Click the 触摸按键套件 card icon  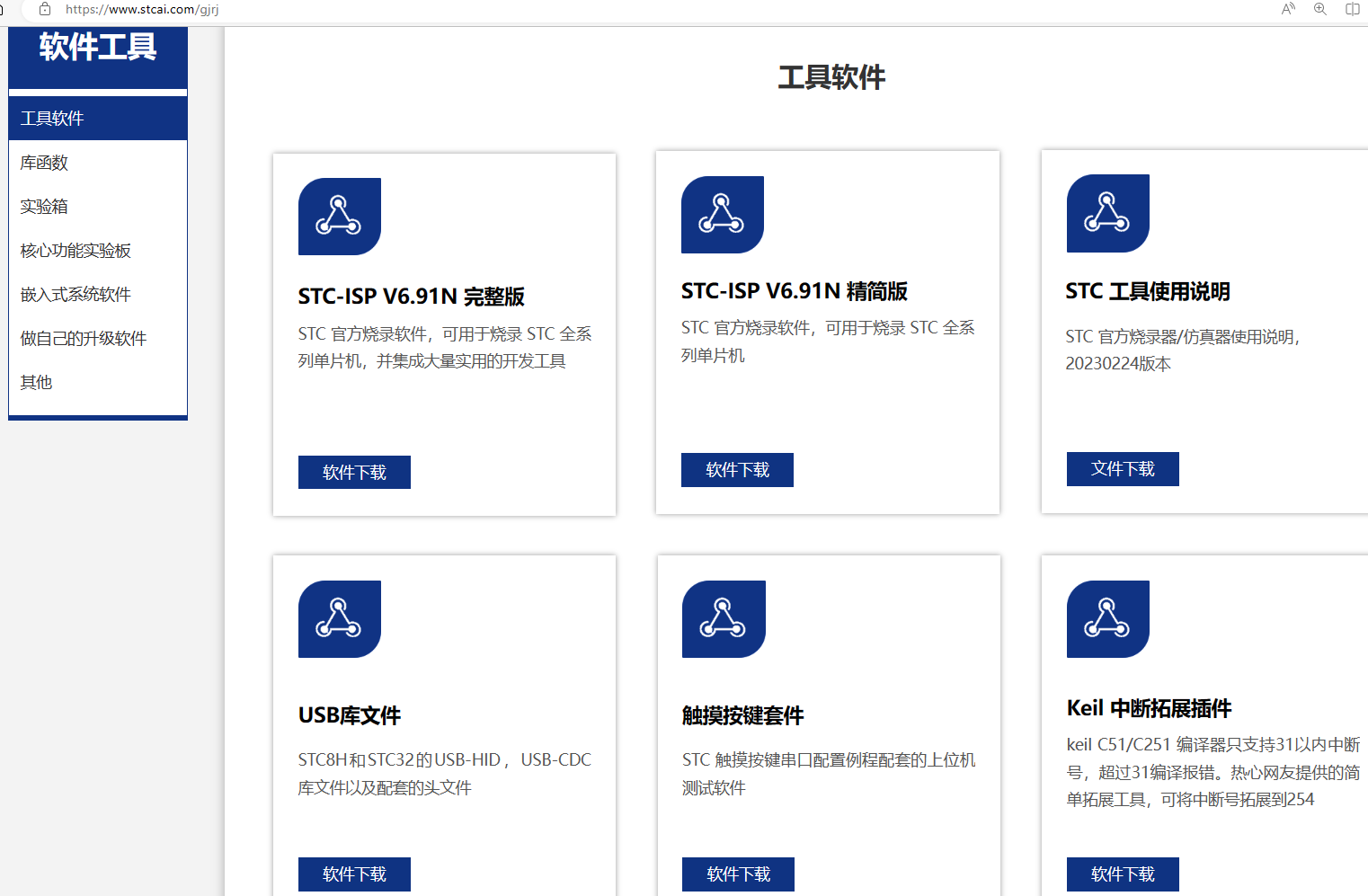(x=724, y=619)
